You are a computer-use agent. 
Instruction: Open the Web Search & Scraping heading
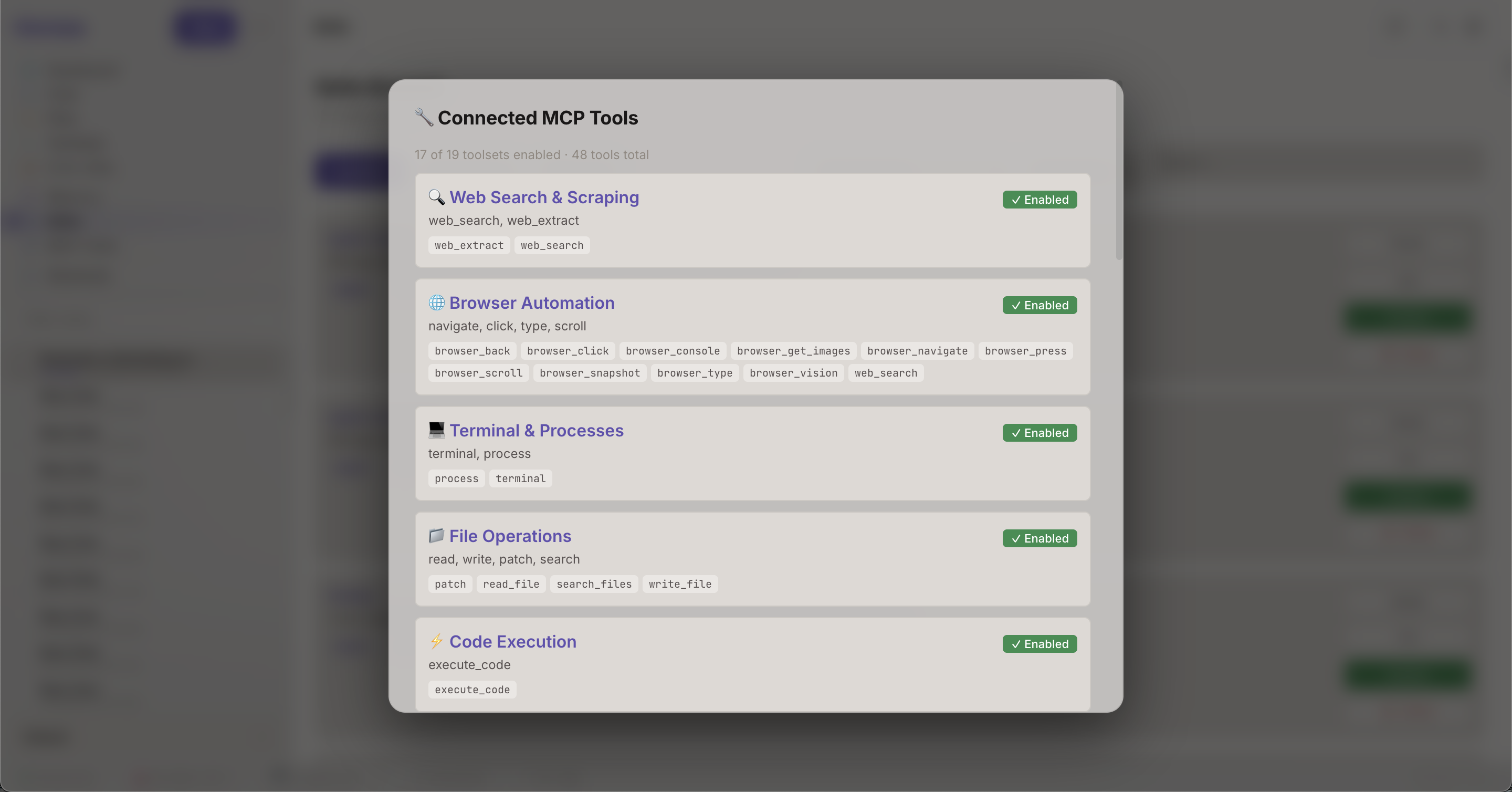click(x=543, y=197)
